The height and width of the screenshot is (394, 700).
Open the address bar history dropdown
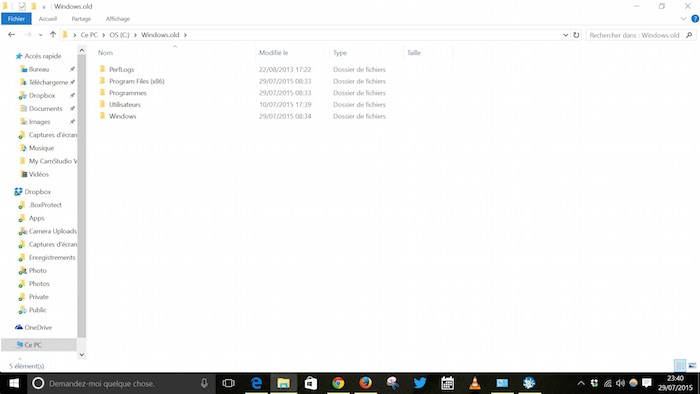[x=565, y=35]
